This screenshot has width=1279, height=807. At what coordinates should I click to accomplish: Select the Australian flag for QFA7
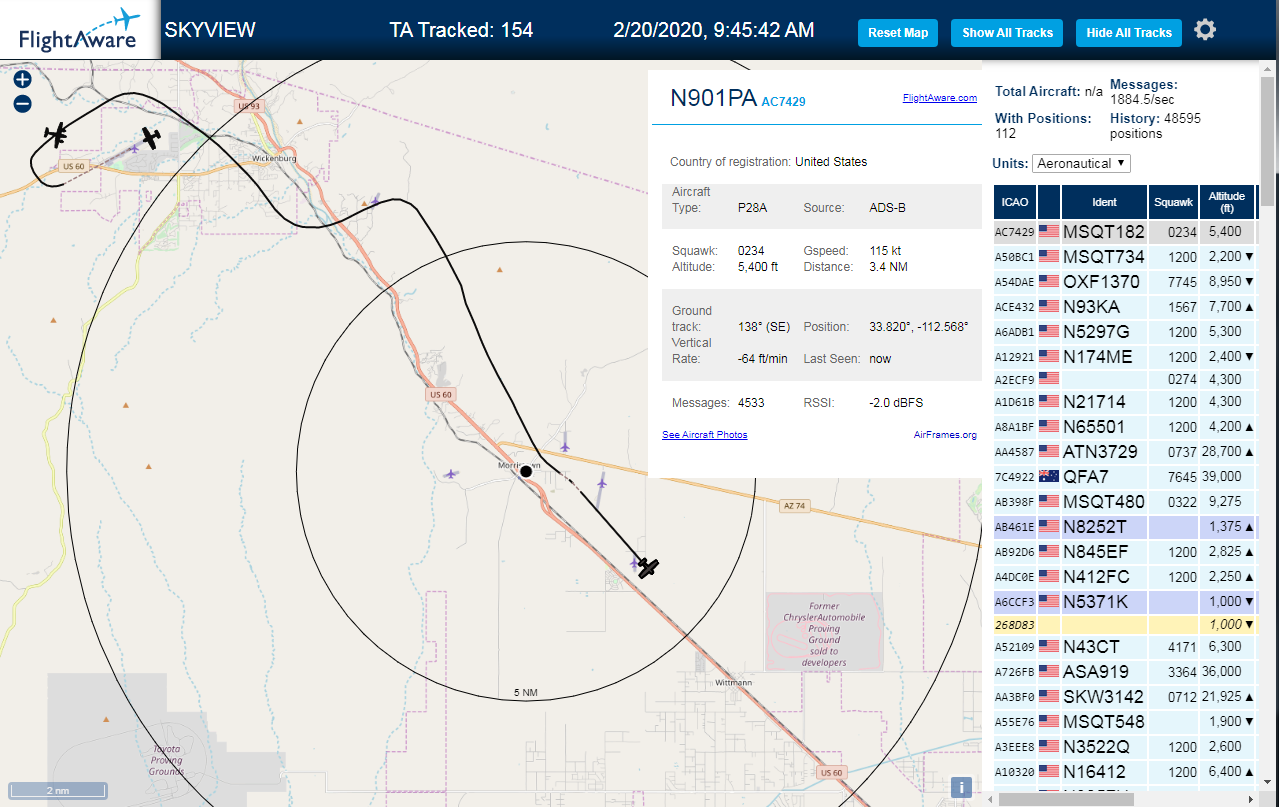pyautogui.click(x=1049, y=476)
